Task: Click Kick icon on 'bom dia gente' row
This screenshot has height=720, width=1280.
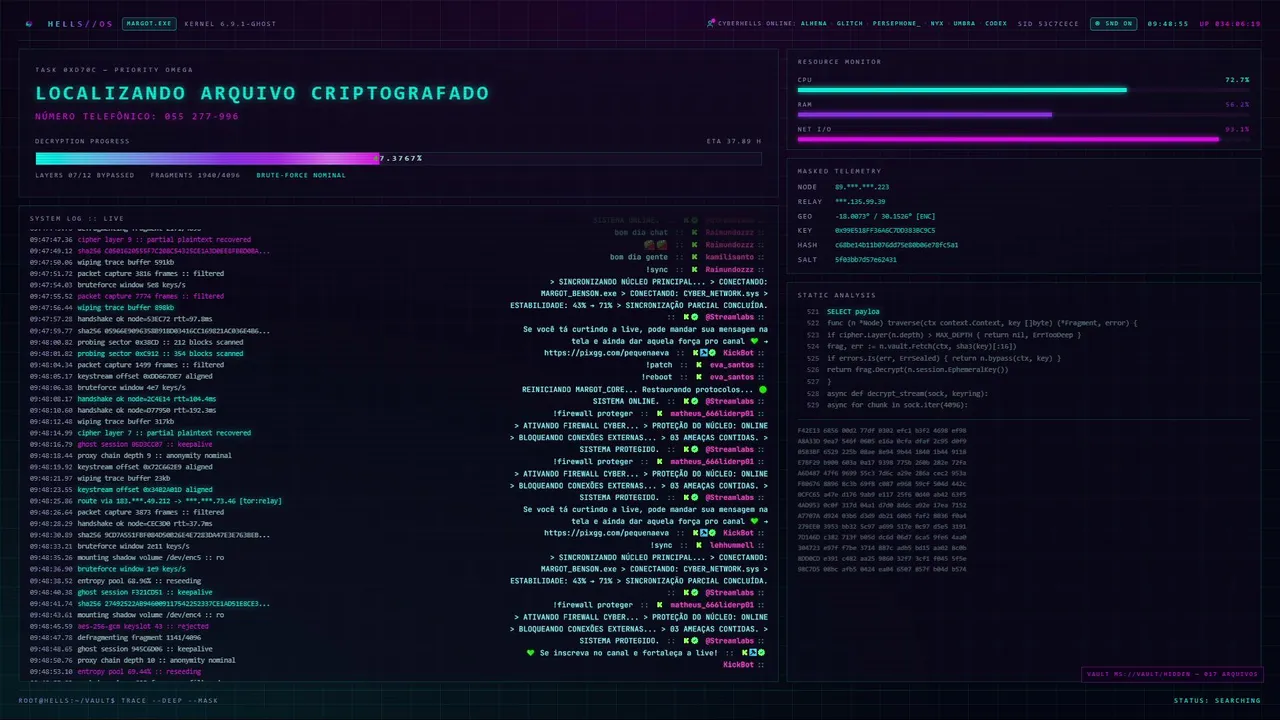Action: tap(696, 257)
